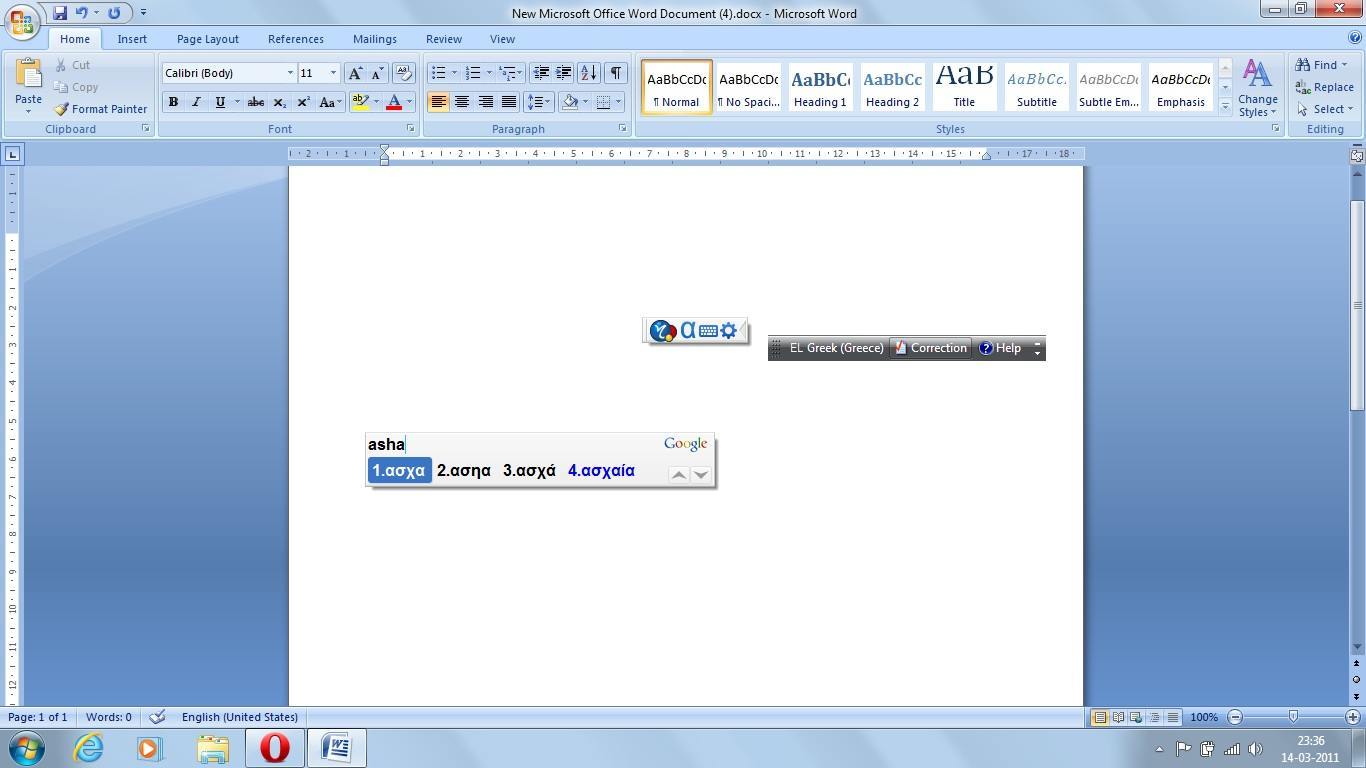The width and height of the screenshot is (1366, 768).
Task: Open Change Styles menu
Action: coord(1257,88)
